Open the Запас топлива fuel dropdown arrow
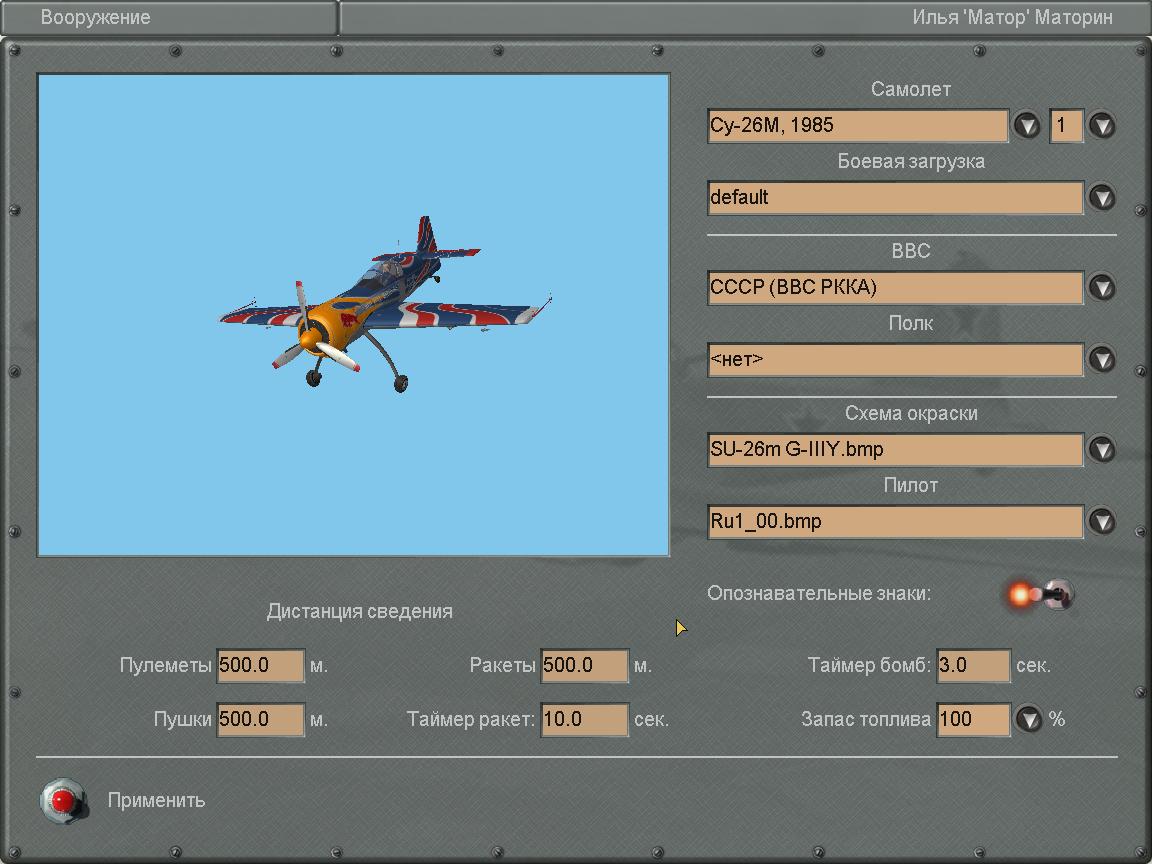Viewport: 1152px width, 864px height. coord(1029,719)
